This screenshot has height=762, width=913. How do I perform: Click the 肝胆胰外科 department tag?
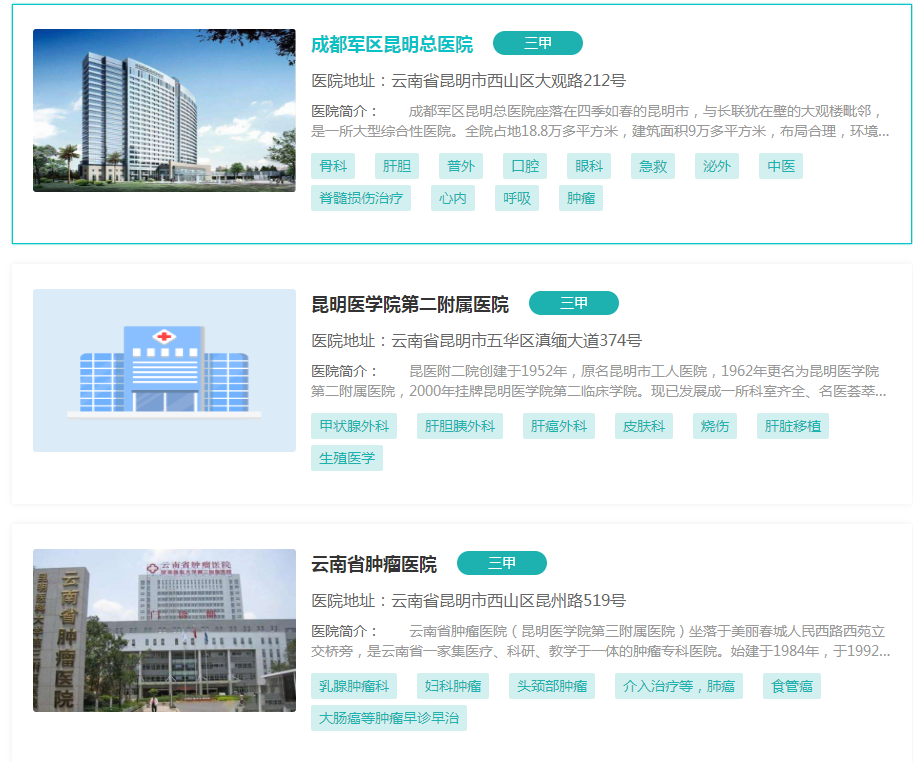pos(460,426)
